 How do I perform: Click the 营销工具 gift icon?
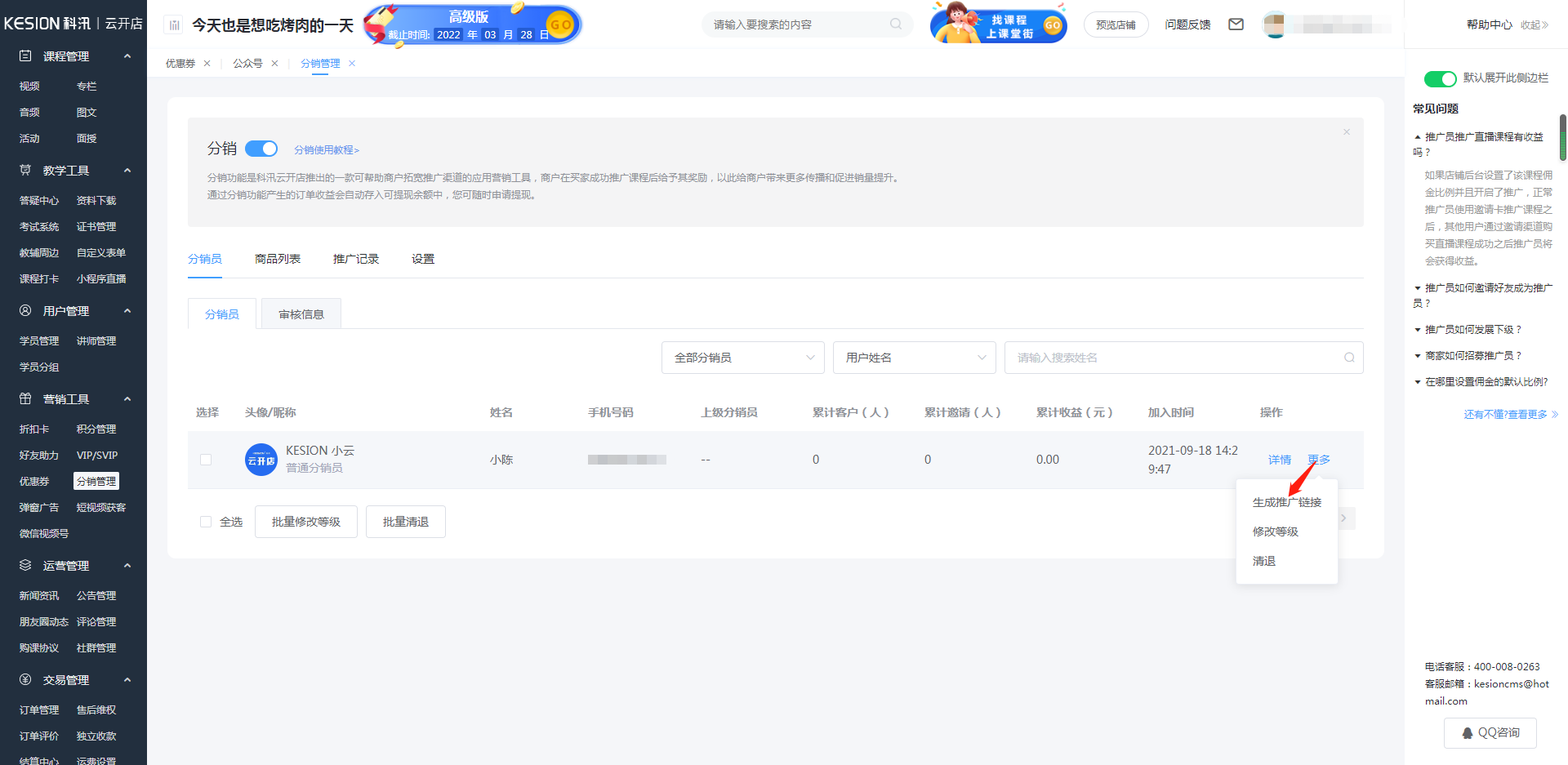[25, 399]
